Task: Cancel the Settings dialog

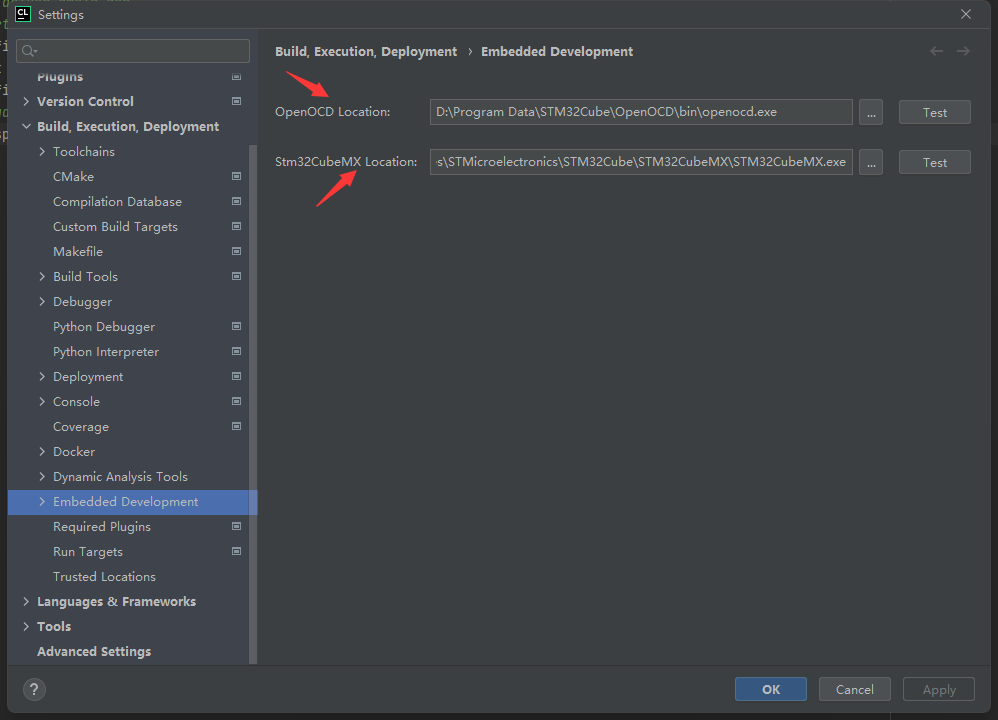Action: coord(855,689)
